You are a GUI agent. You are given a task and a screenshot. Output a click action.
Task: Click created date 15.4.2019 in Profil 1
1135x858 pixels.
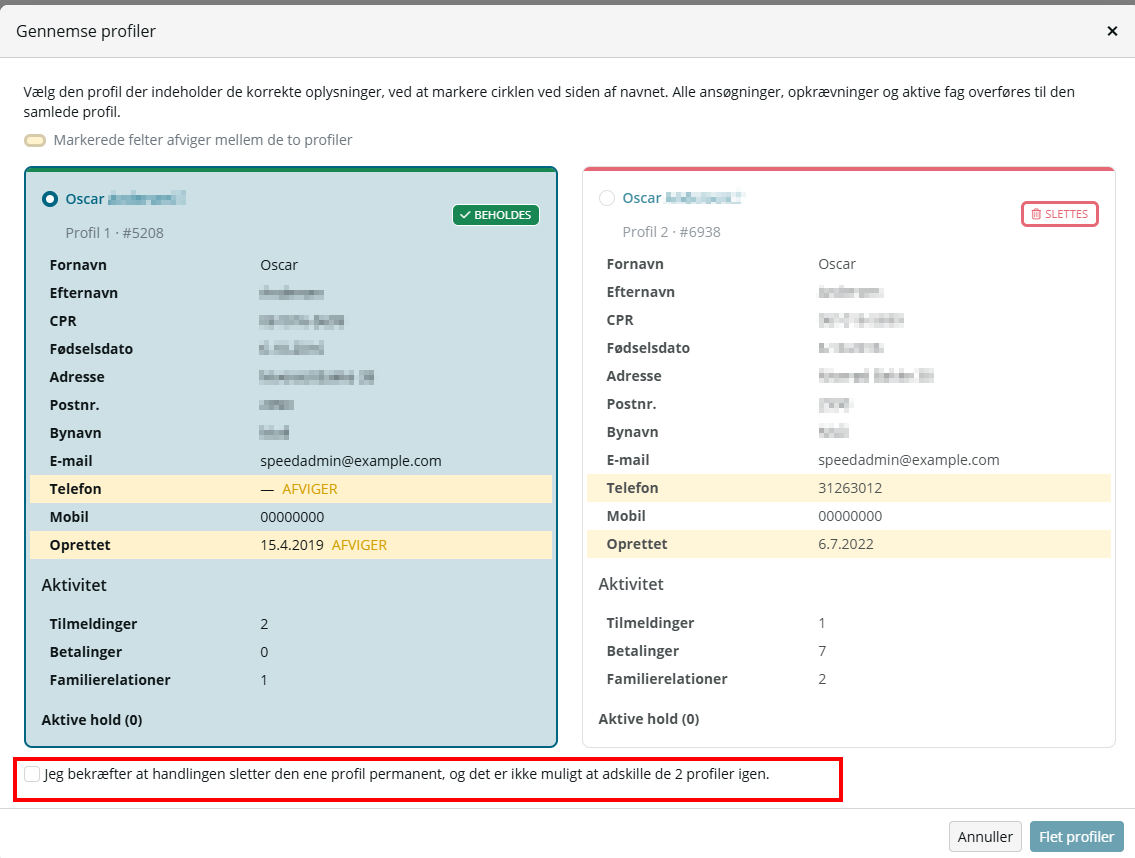[292, 545]
